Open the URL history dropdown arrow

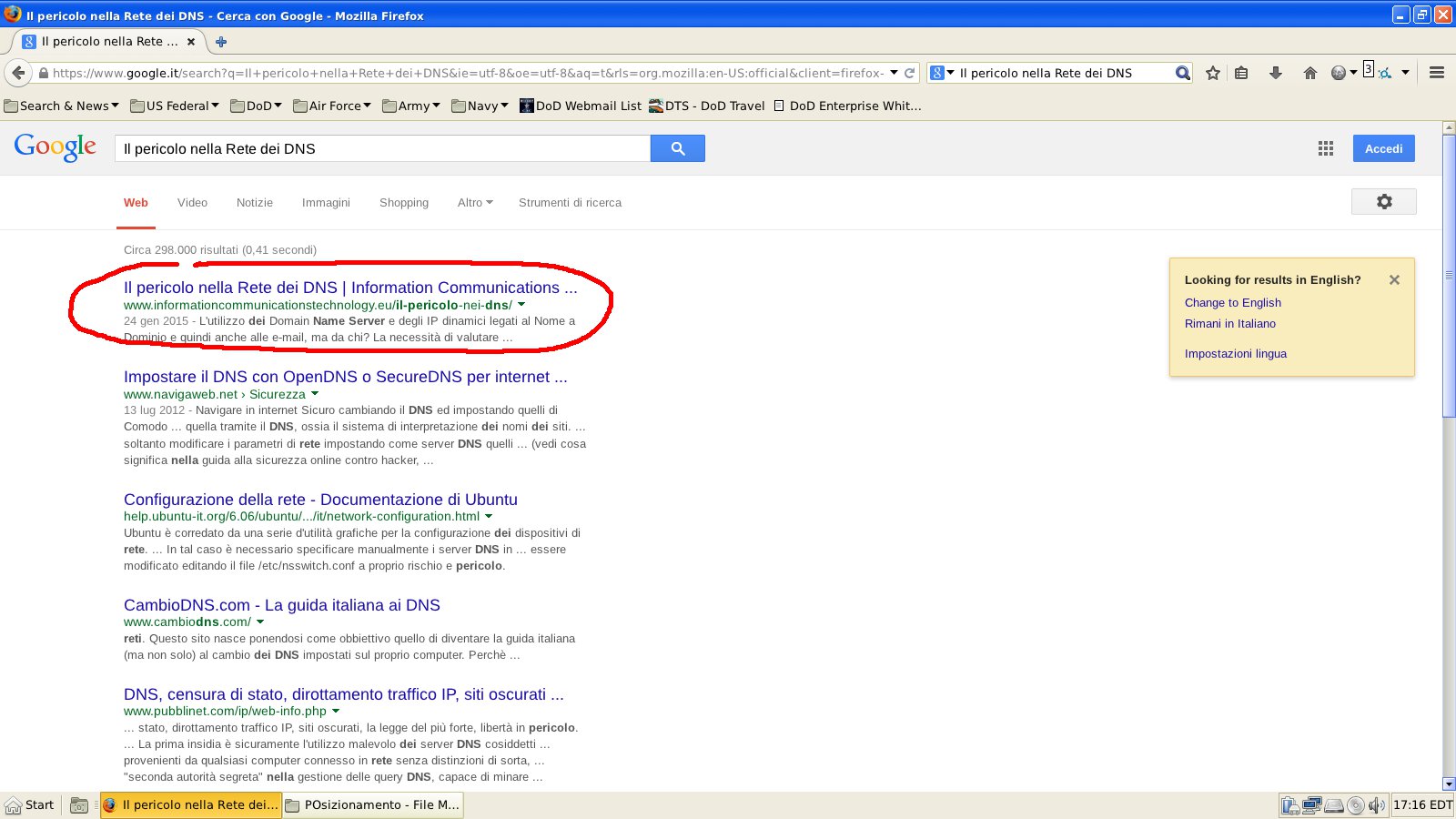click(894, 73)
